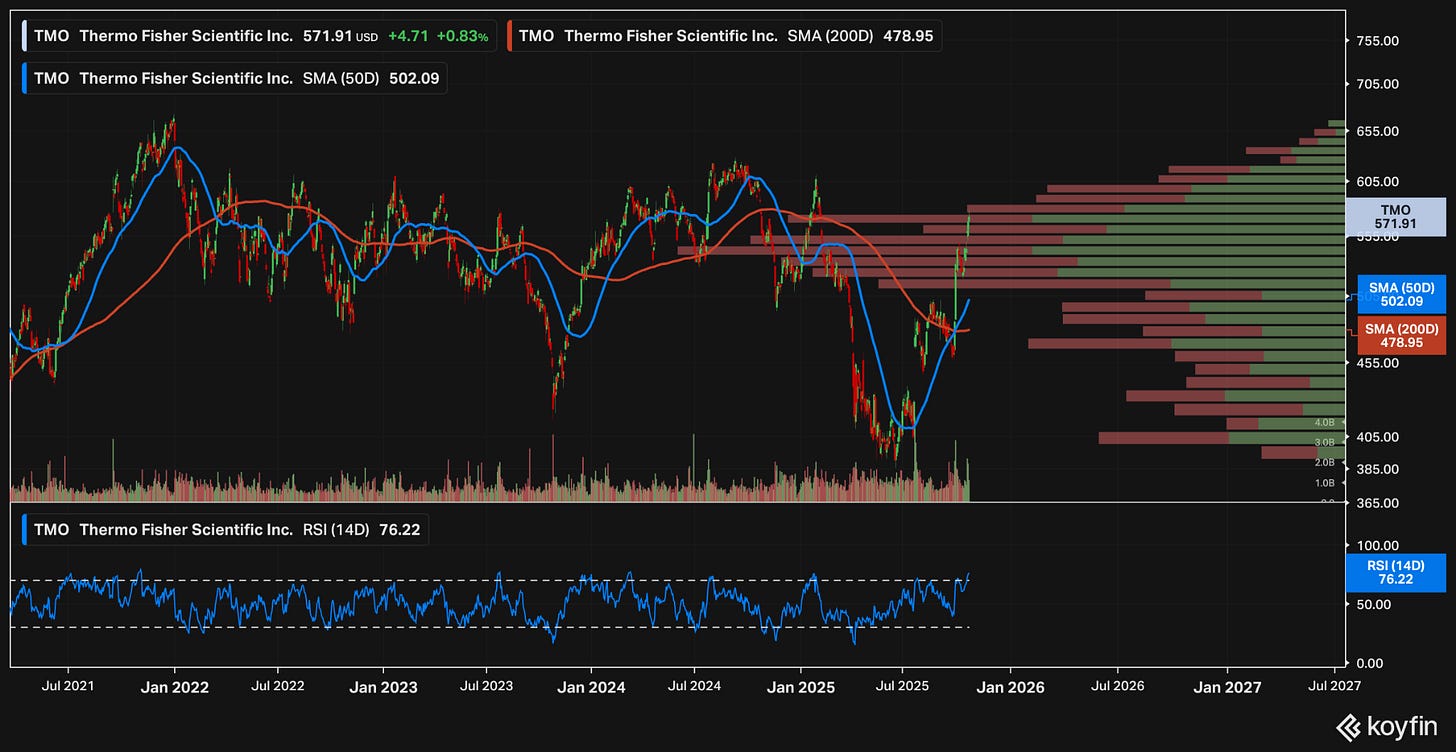Image resolution: width=1456 pixels, height=752 pixels.
Task: Click the Jul 2022 date label
Action: [277, 687]
